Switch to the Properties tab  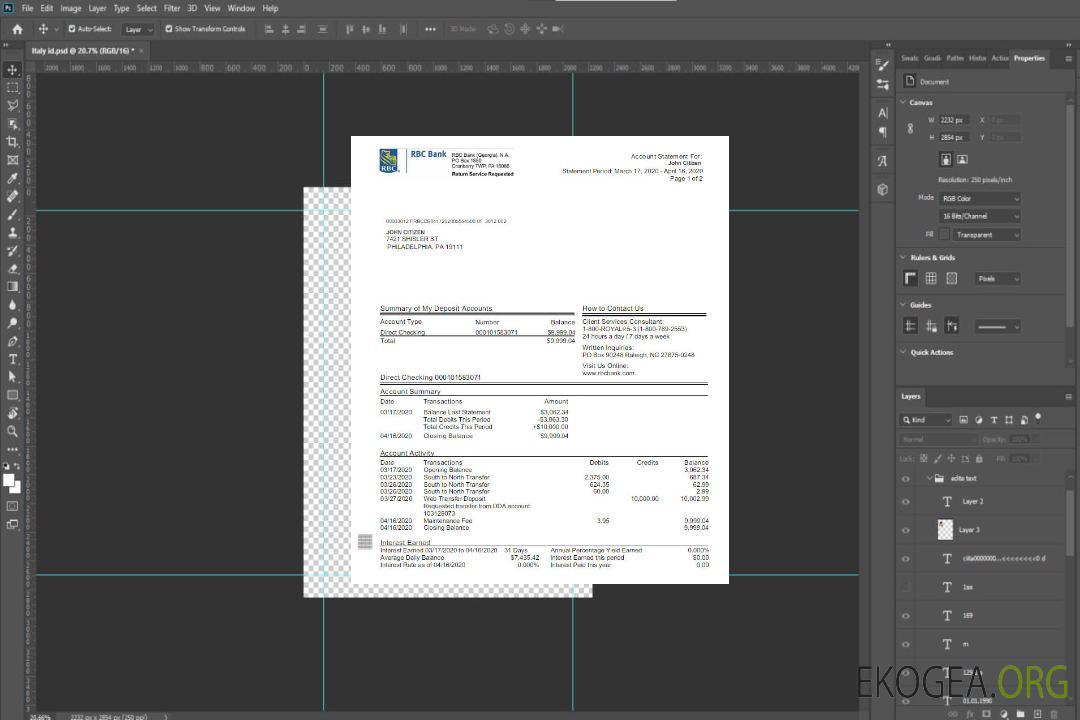(x=1029, y=58)
